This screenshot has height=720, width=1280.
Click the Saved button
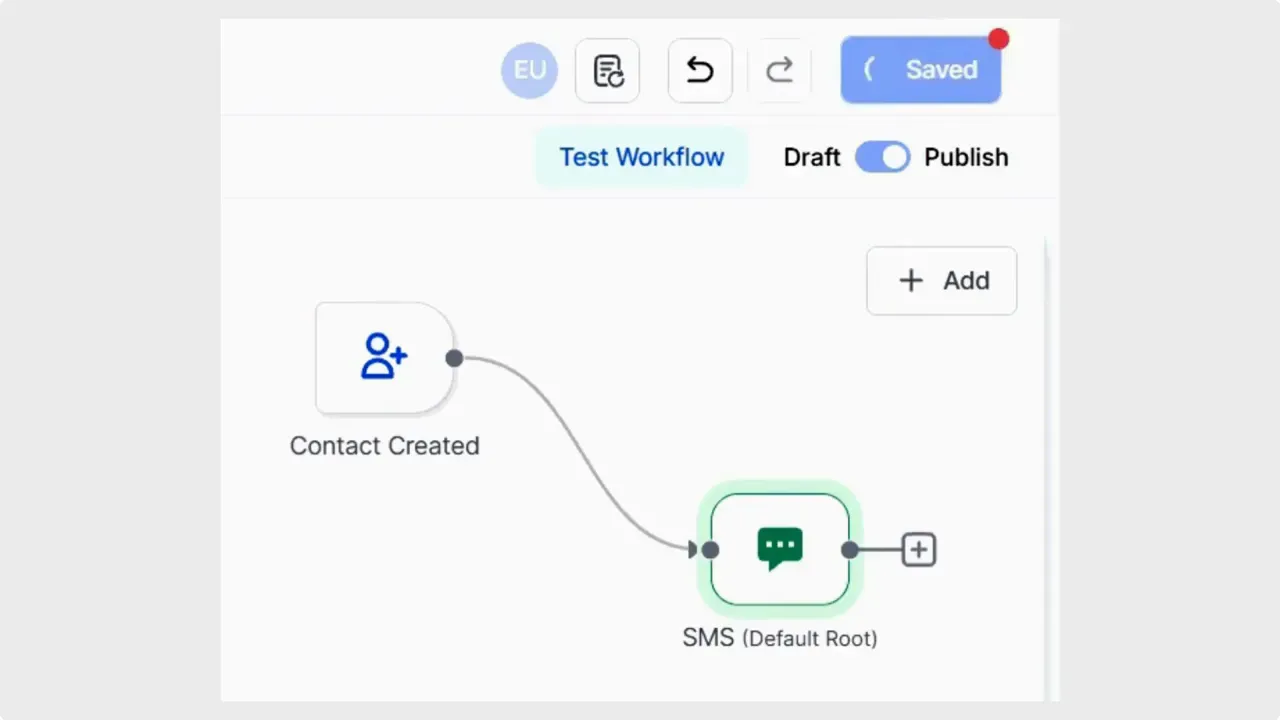(x=920, y=70)
